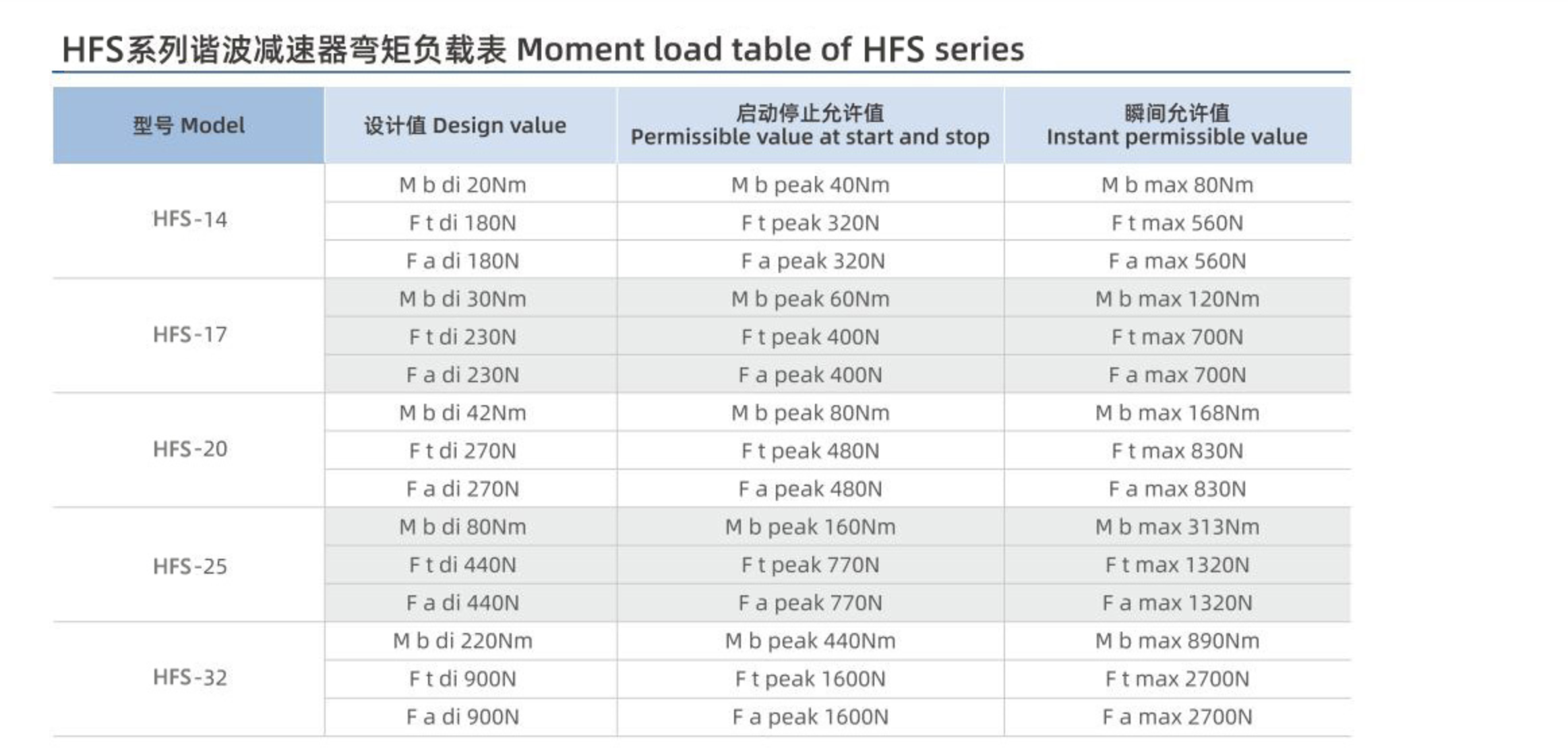
Task: Click the M b max 313Nm cell
Action: click(x=1176, y=526)
